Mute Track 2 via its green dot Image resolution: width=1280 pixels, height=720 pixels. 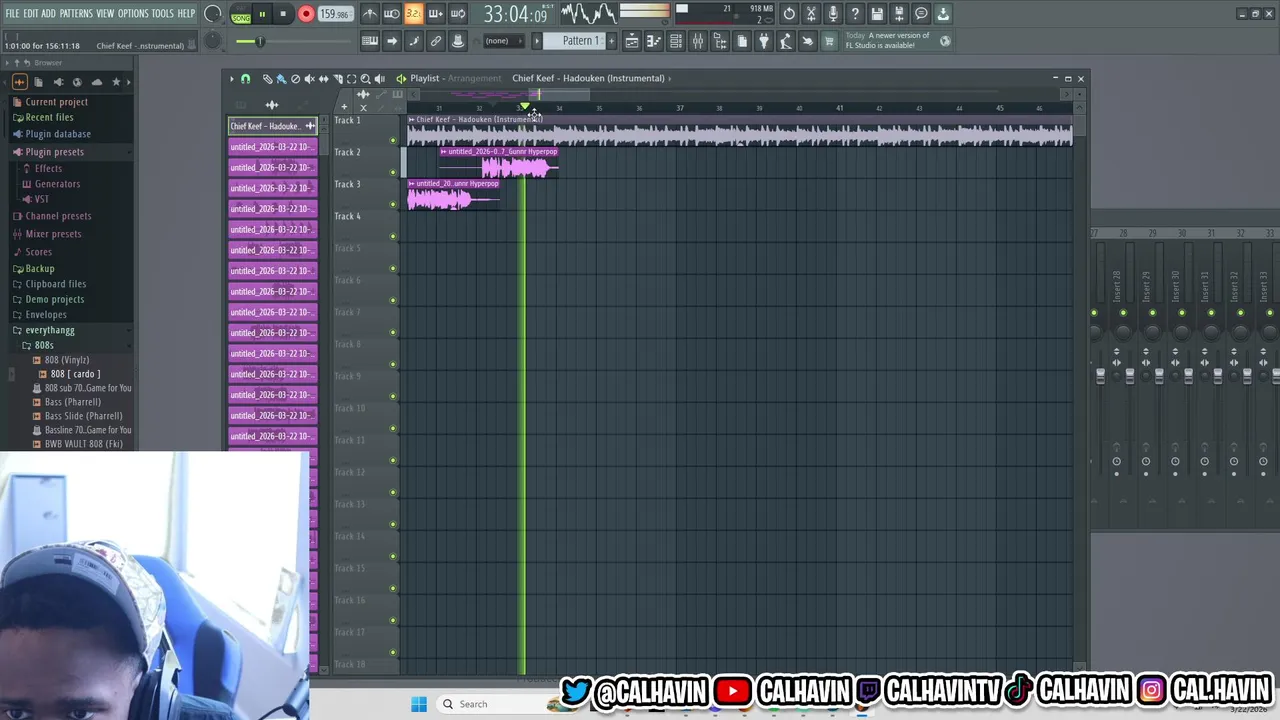tap(393, 172)
